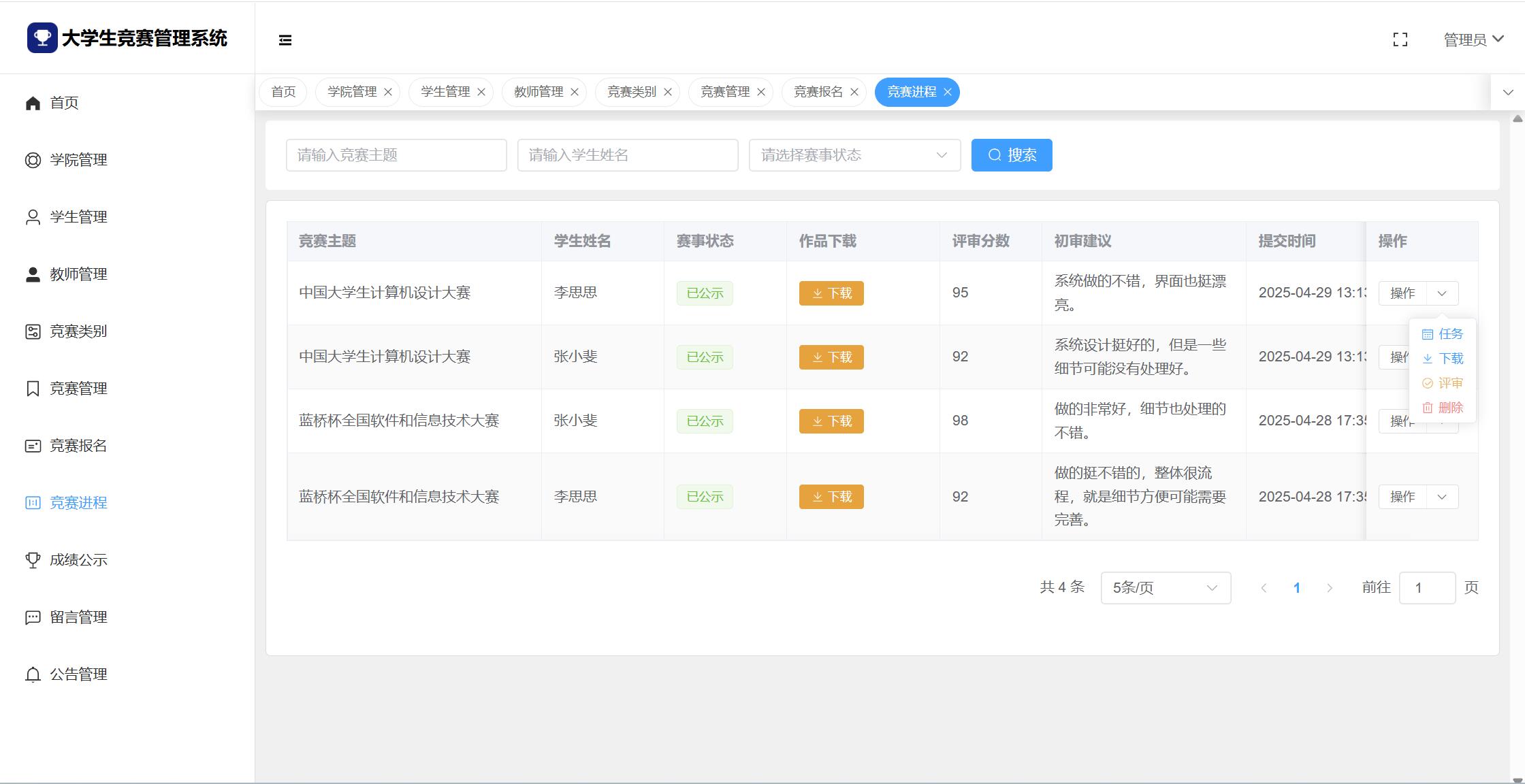Open 留言管理 in the sidebar
Image resolution: width=1525 pixels, height=784 pixels.
[78, 617]
